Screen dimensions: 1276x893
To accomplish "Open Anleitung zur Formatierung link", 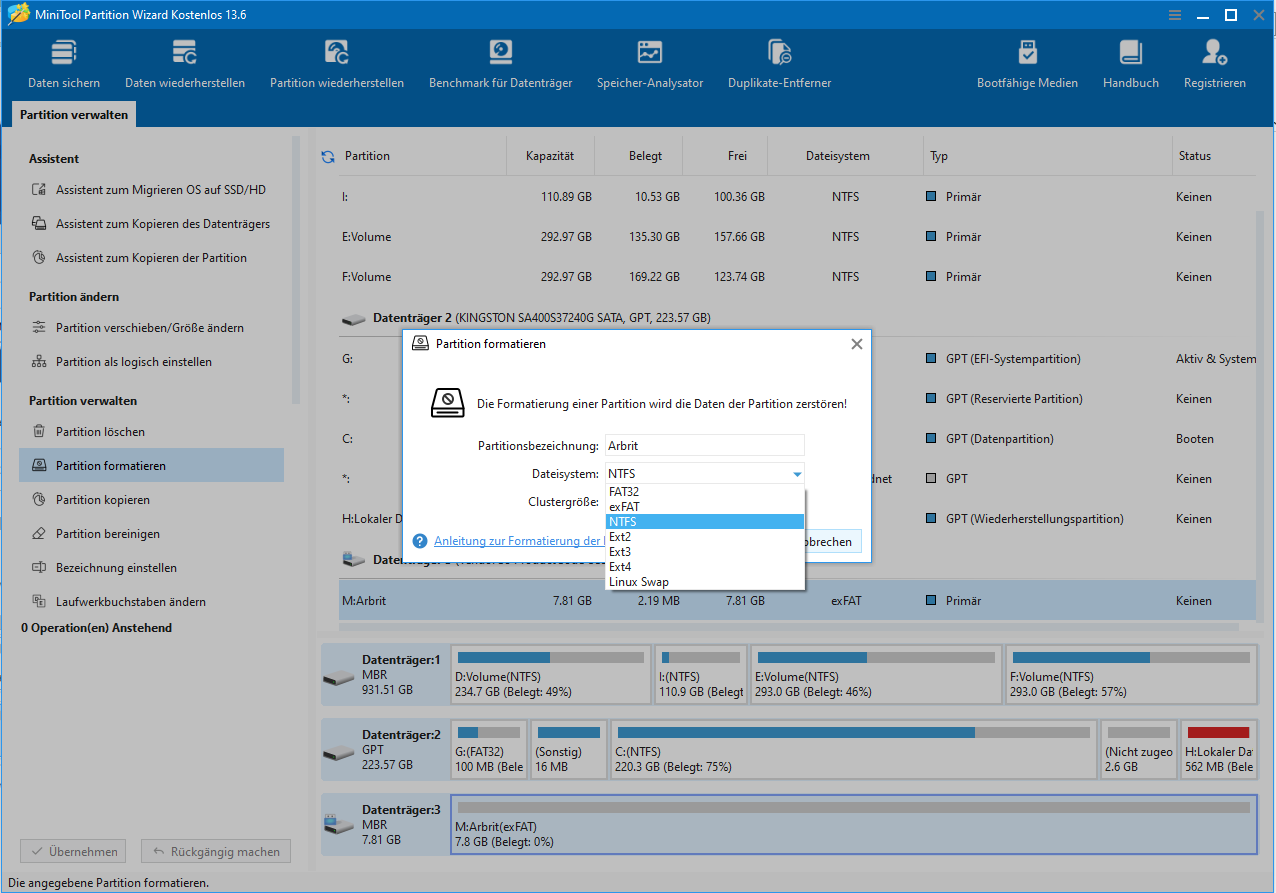I will click(517, 541).
